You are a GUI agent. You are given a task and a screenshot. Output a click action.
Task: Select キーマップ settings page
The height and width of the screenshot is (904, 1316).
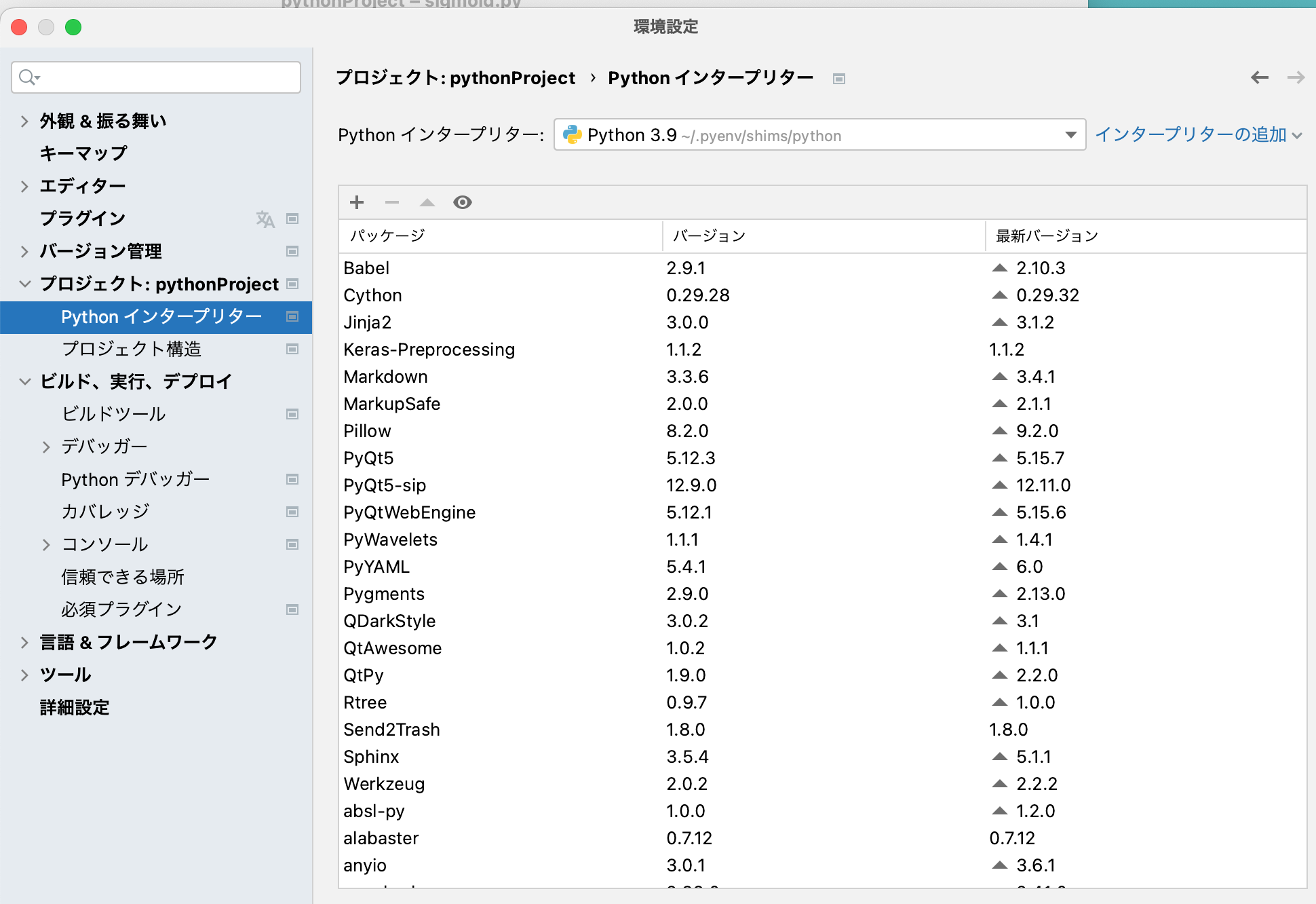[83, 153]
